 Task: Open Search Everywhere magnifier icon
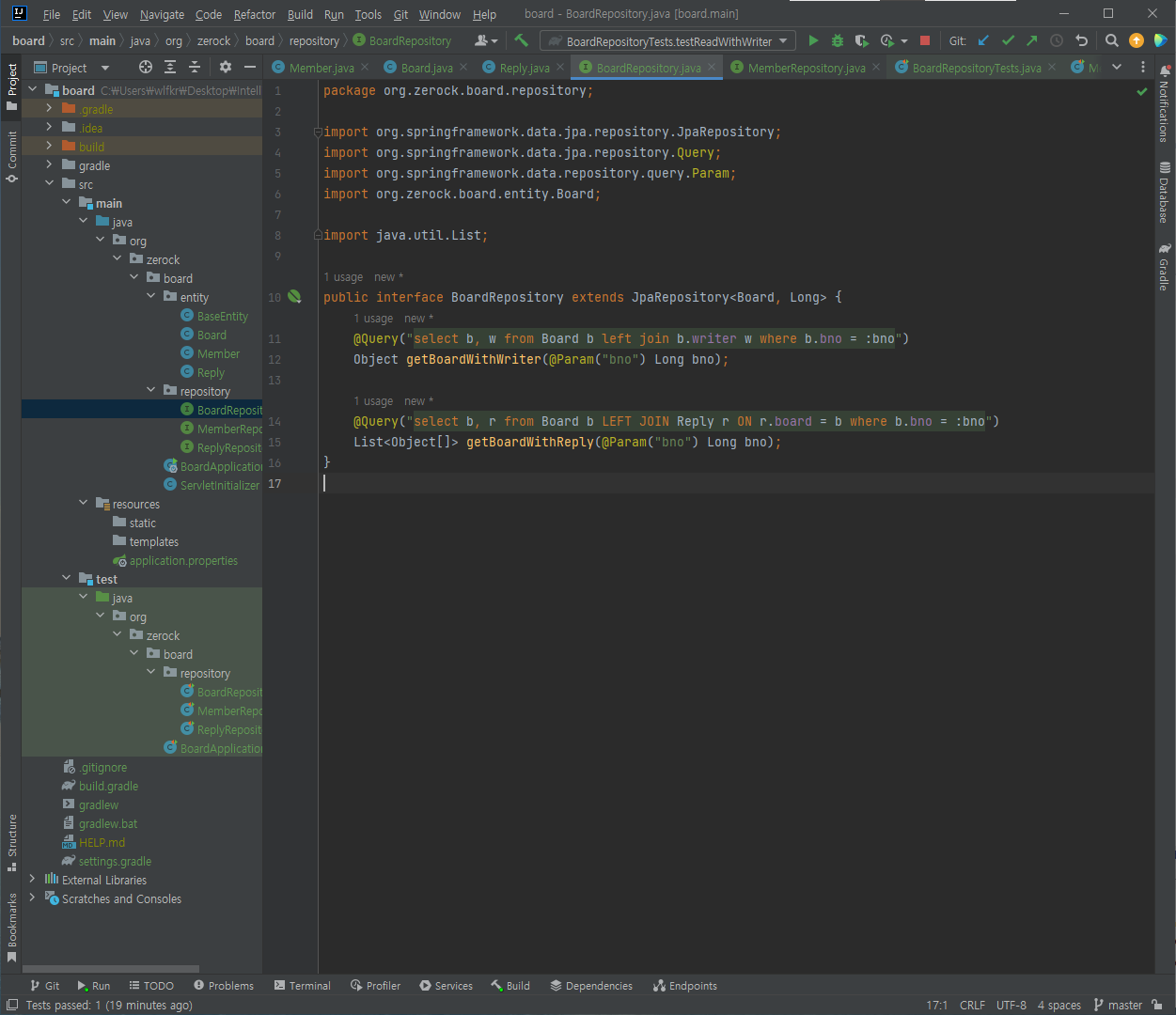(1111, 40)
